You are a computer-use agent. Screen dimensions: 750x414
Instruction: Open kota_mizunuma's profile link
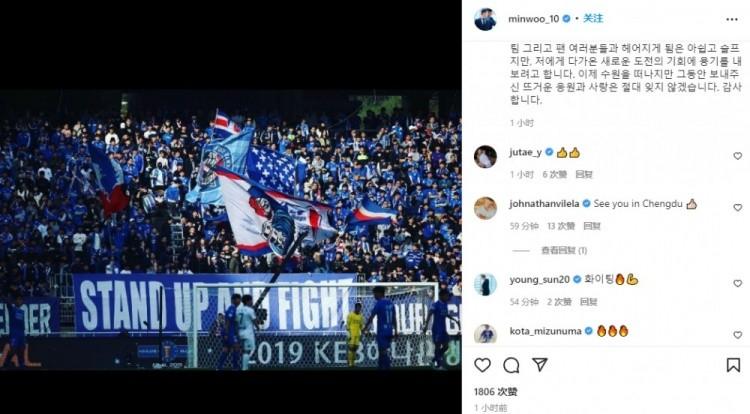coord(545,331)
